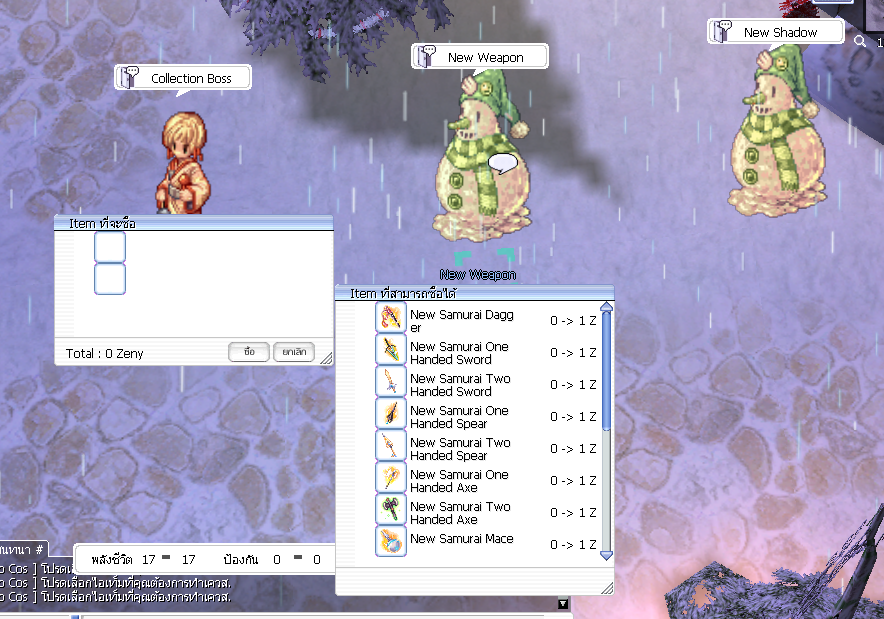Image resolution: width=884 pixels, height=619 pixels.
Task: Select the New Samurai Dagger icon
Action: click(390, 317)
